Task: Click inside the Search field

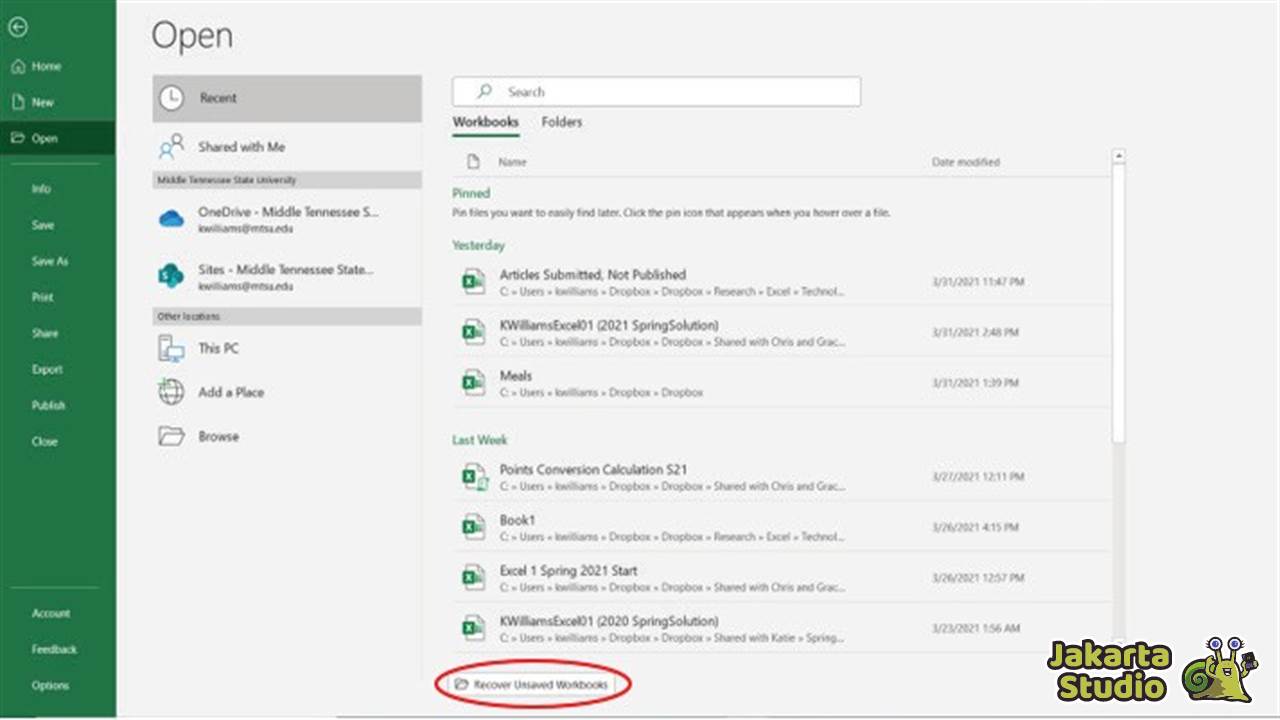Action: (656, 91)
